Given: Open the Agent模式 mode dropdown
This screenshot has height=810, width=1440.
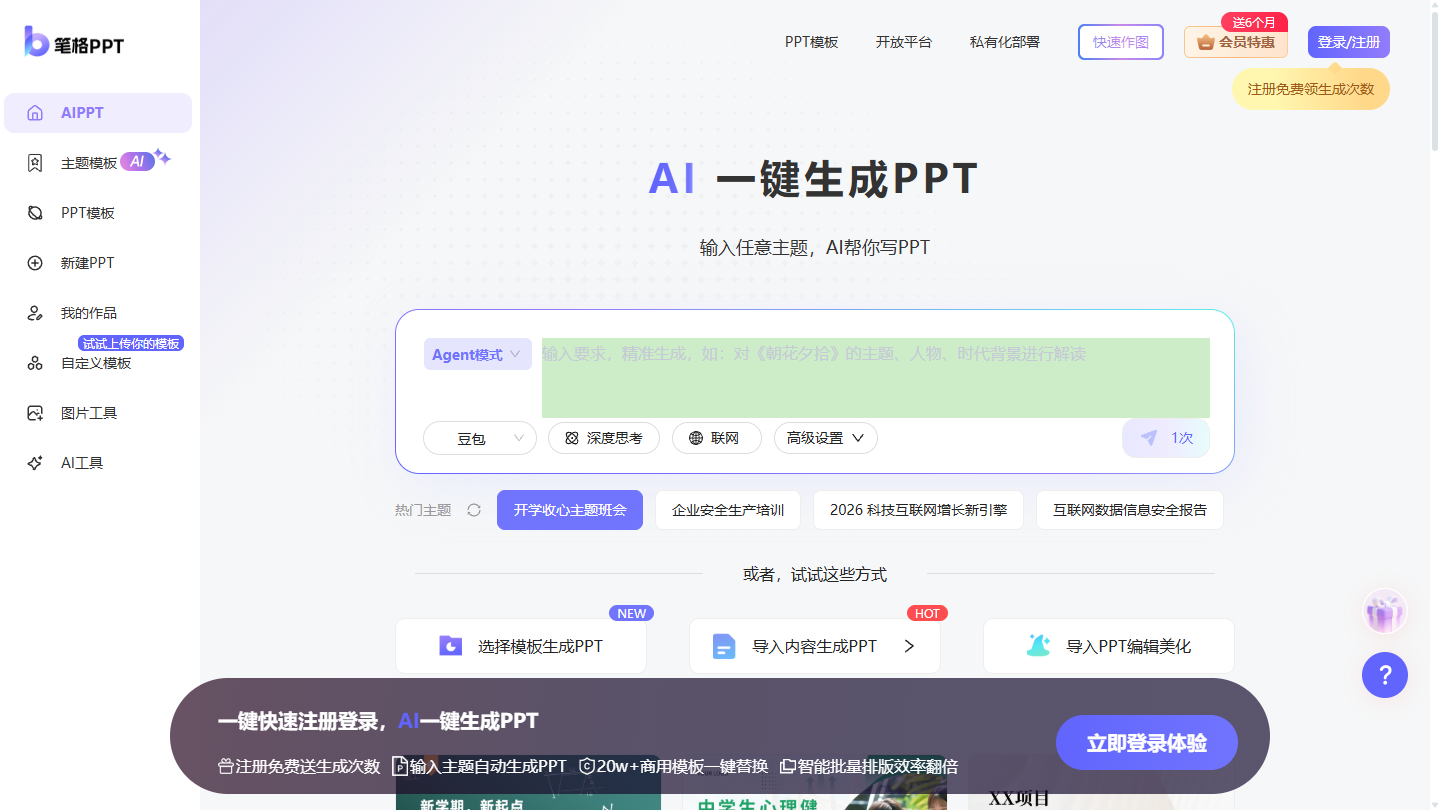Looking at the screenshot, I should 477,355.
